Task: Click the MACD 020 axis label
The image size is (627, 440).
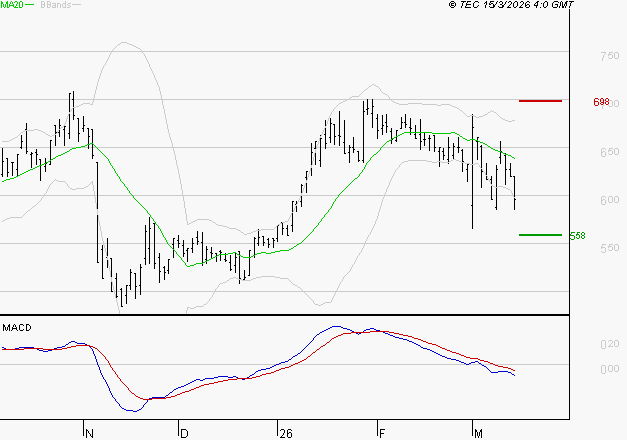Action: (610, 344)
